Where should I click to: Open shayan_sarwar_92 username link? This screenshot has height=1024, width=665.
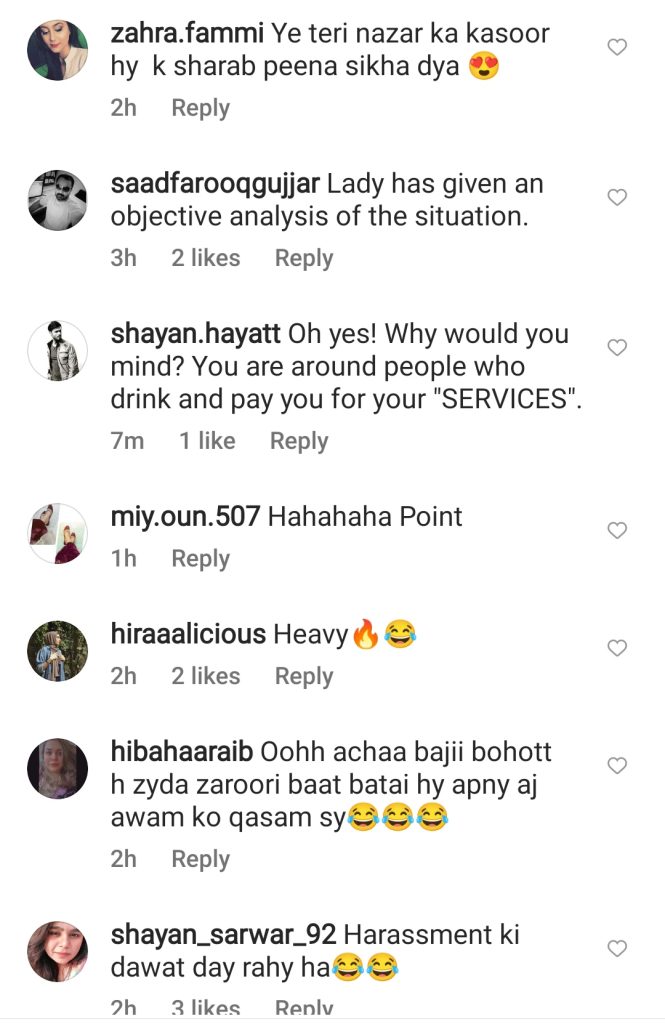(223, 935)
